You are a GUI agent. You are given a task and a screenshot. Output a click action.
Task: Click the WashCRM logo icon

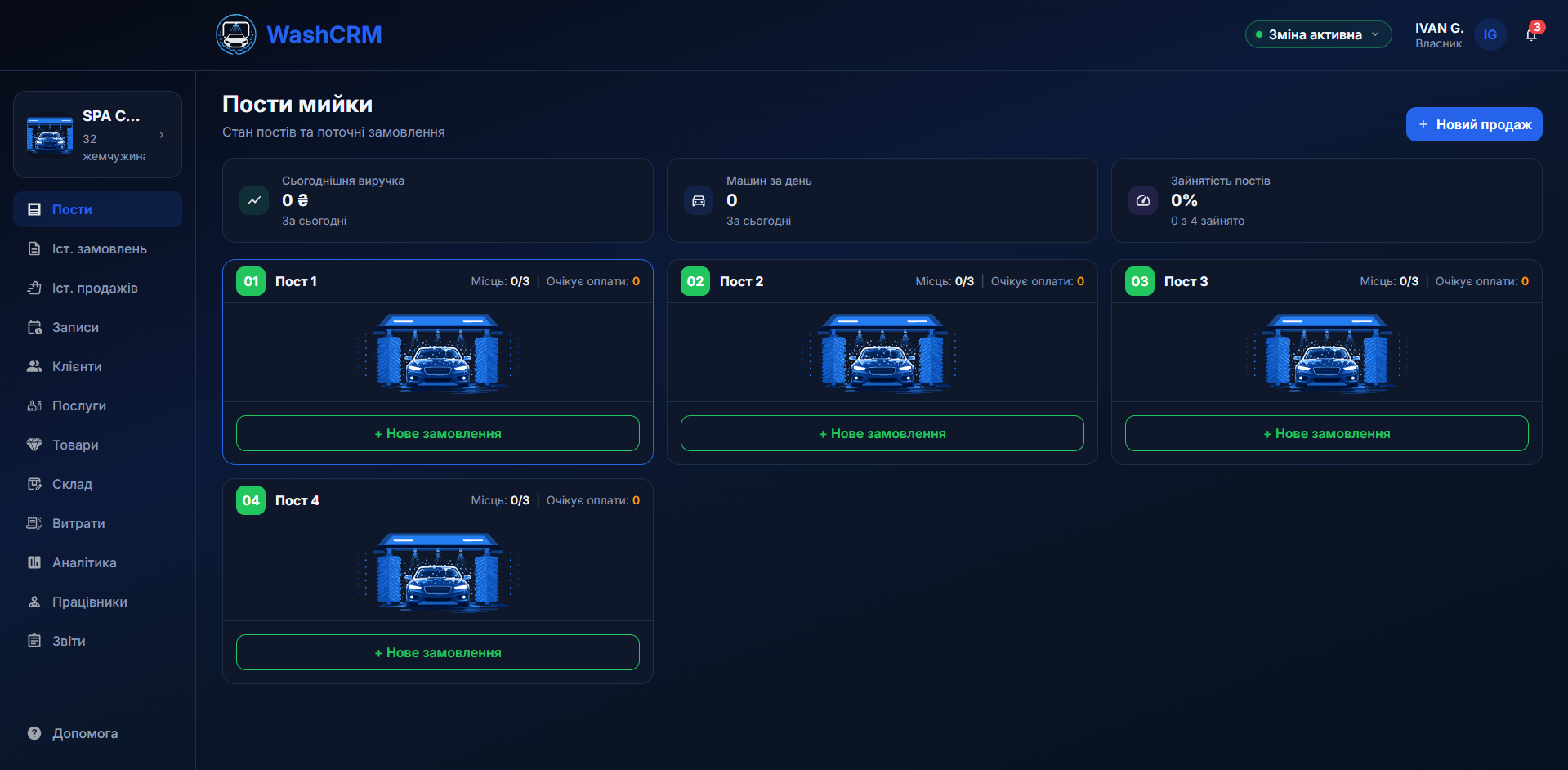point(236,34)
